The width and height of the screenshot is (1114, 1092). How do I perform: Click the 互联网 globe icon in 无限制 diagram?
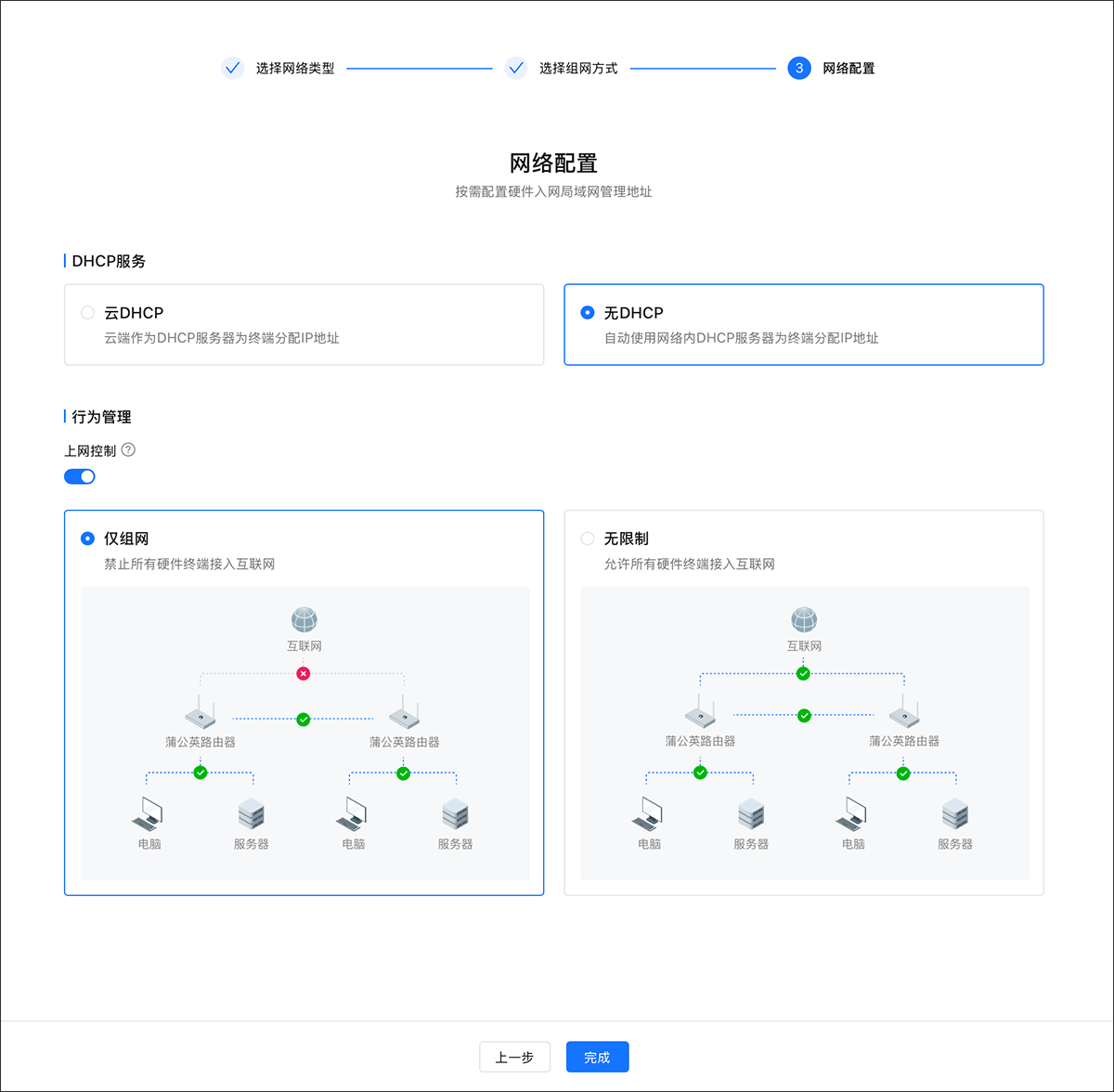(x=804, y=619)
